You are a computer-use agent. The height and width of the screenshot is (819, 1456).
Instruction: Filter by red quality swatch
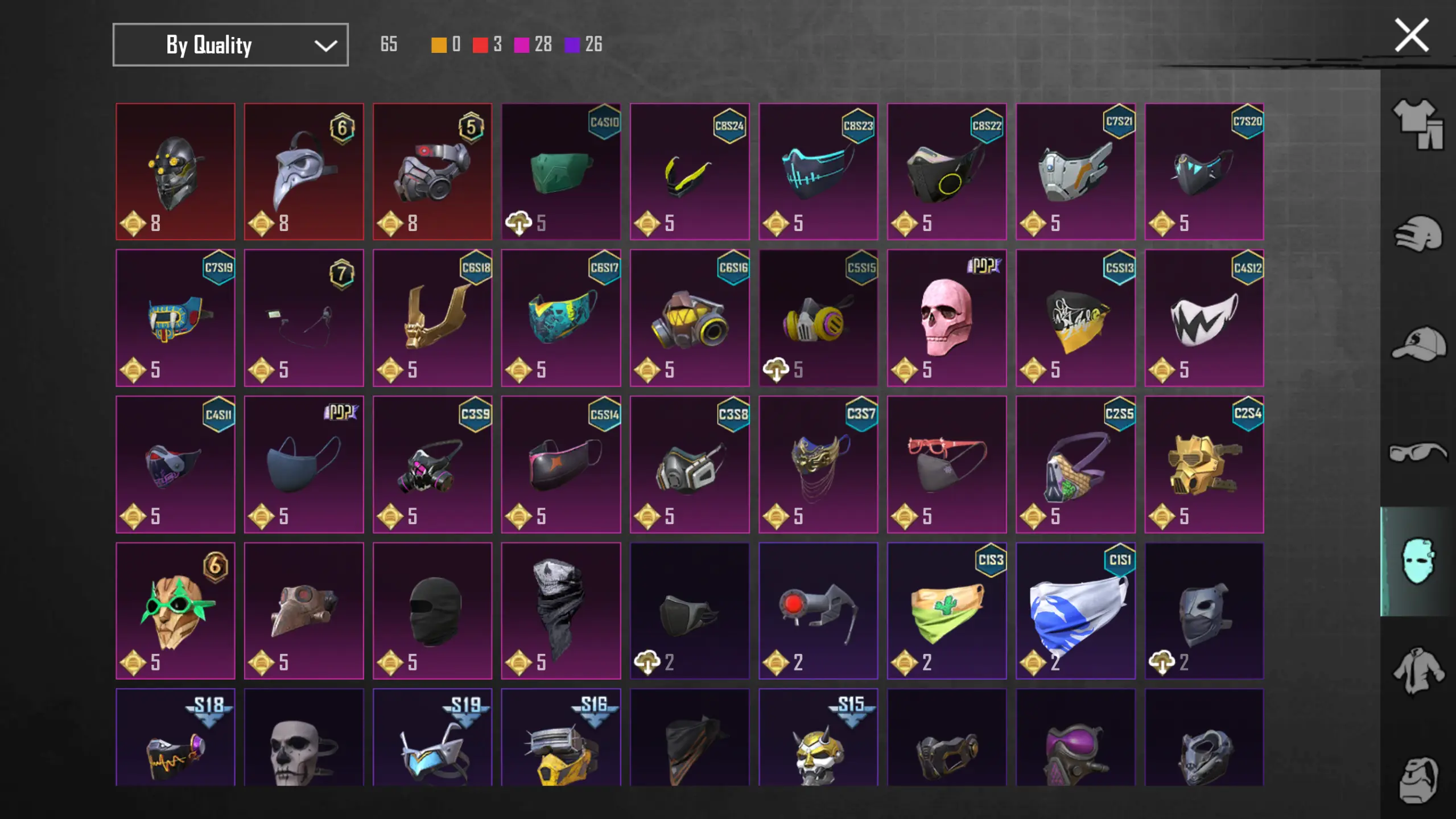click(480, 45)
